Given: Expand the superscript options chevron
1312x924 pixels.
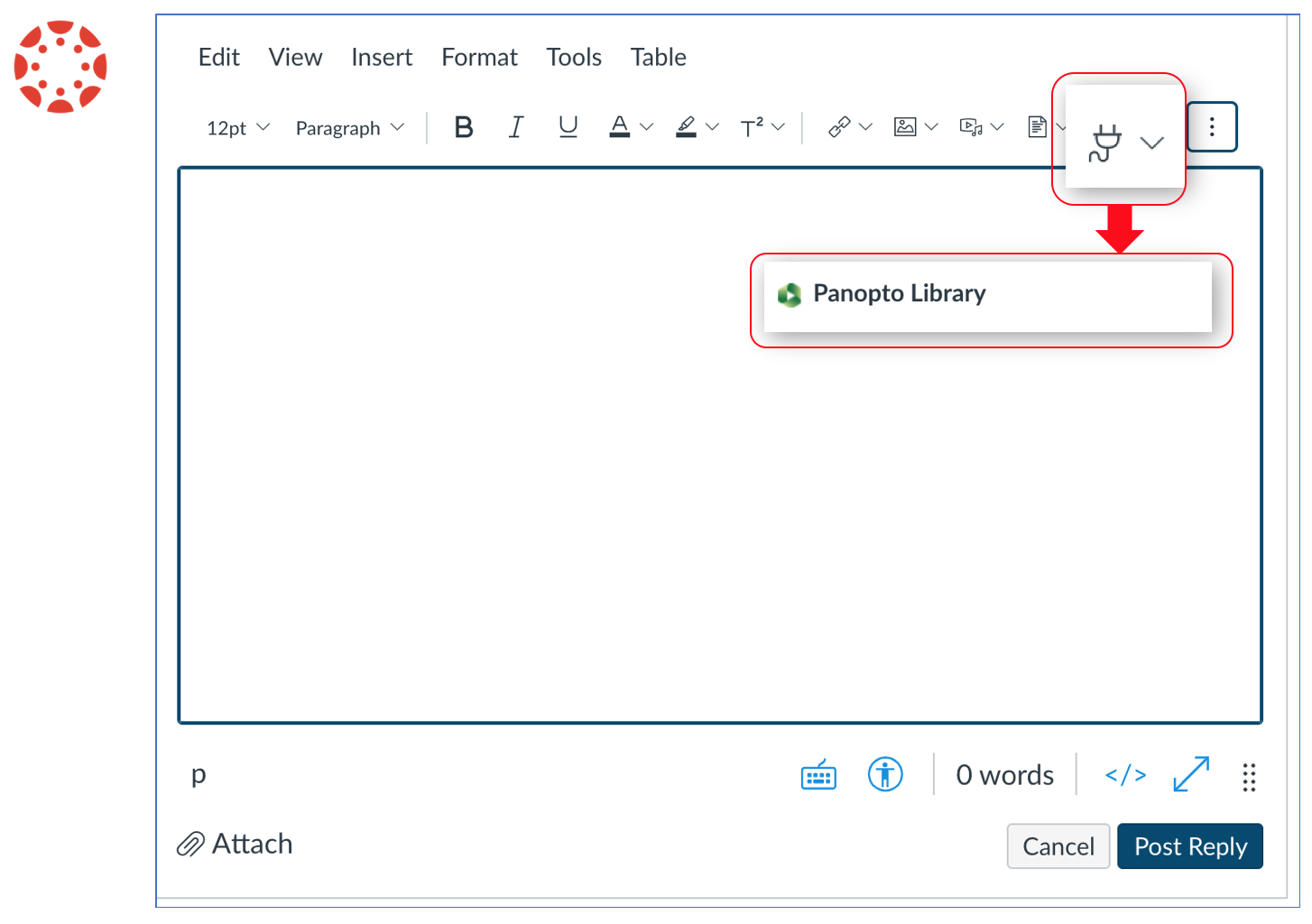Looking at the screenshot, I should 778,127.
